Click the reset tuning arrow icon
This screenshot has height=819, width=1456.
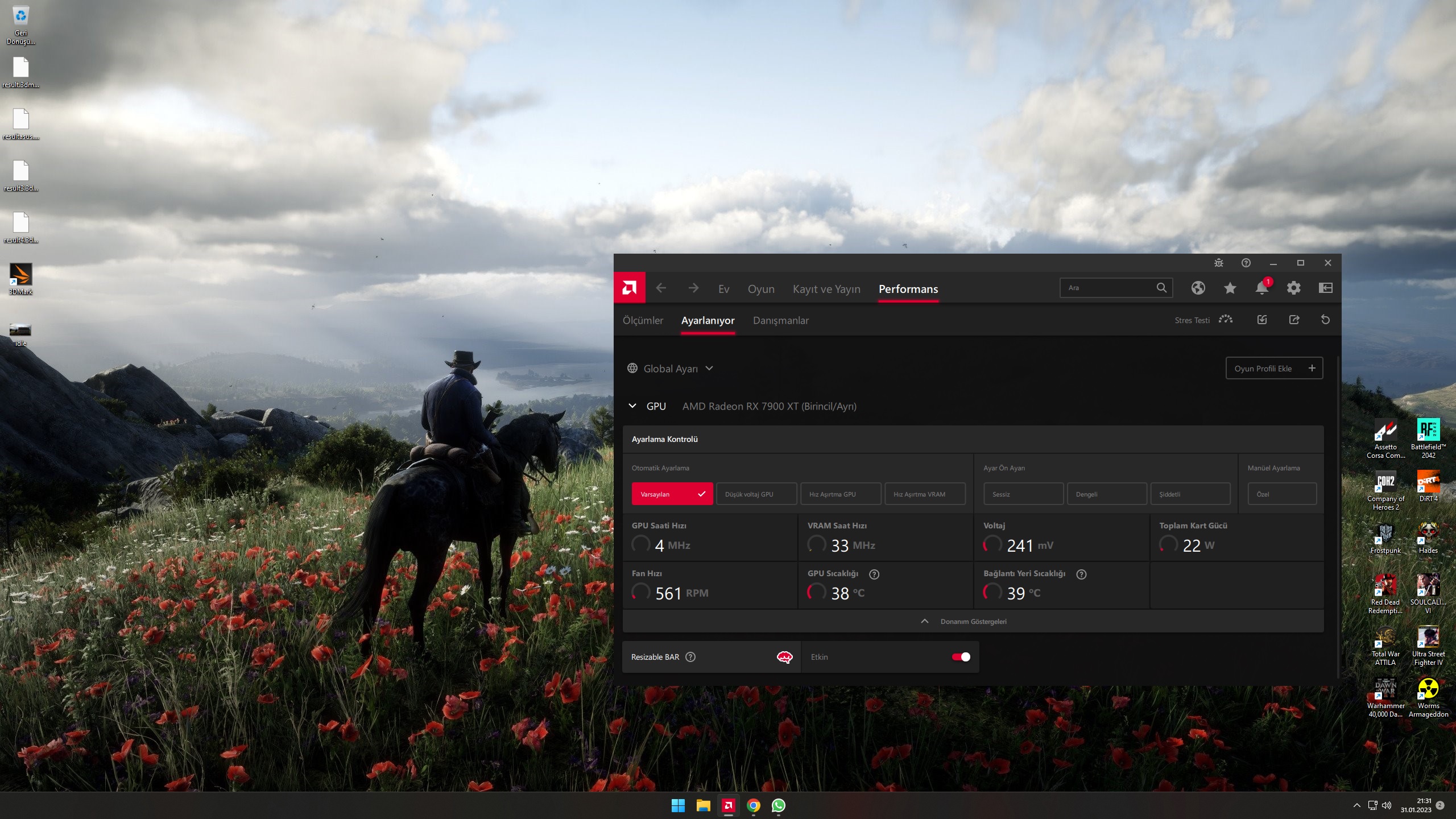[1325, 320]
